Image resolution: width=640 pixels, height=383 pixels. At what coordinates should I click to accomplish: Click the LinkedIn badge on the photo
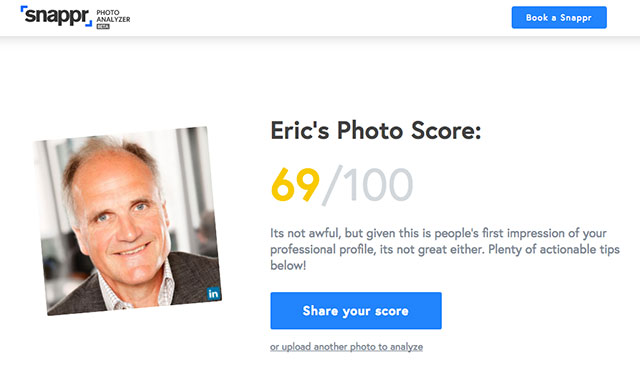pyautogui.click(x=213, y=293)
